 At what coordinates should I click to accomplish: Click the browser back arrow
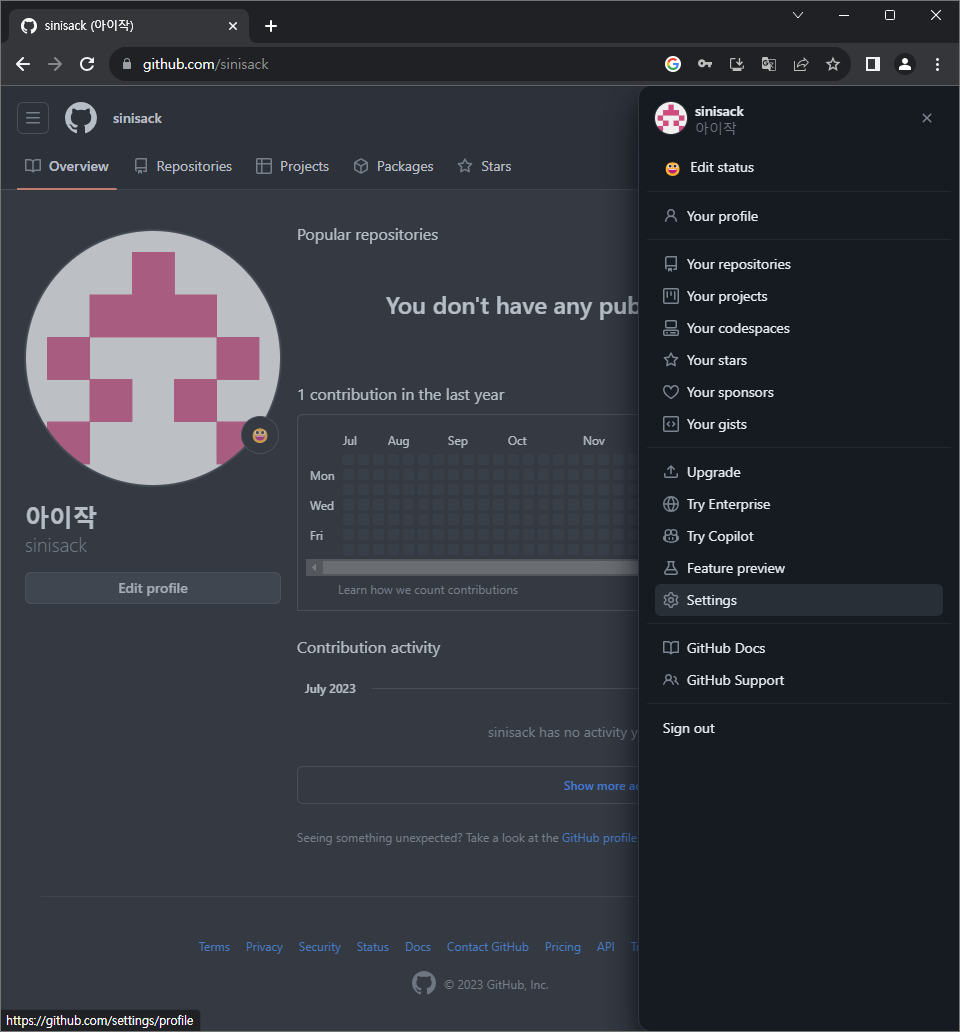click(x=23, y=64)
